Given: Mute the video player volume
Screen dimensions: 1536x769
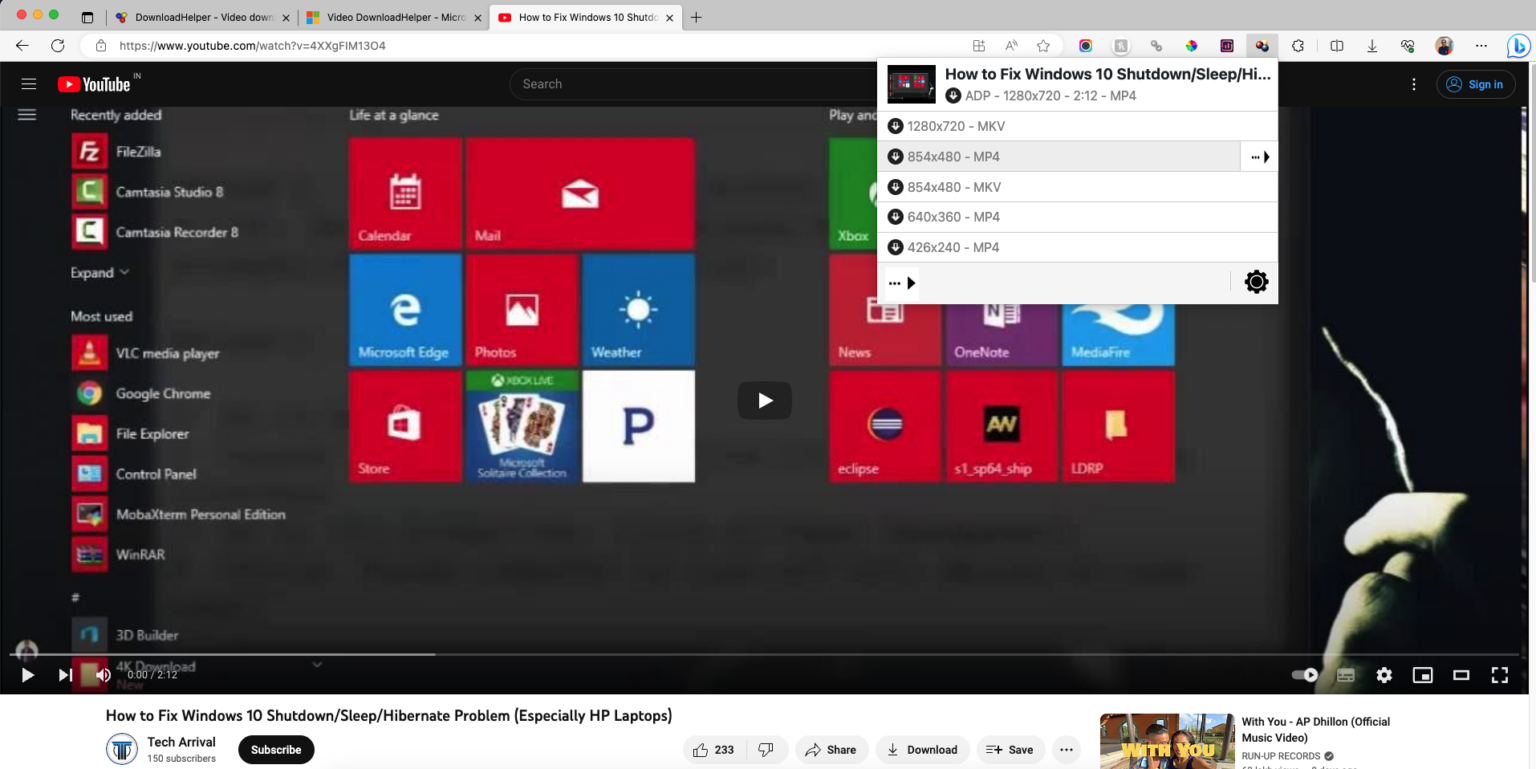Looking at the screenshot, I should click(x=102, y=675).
